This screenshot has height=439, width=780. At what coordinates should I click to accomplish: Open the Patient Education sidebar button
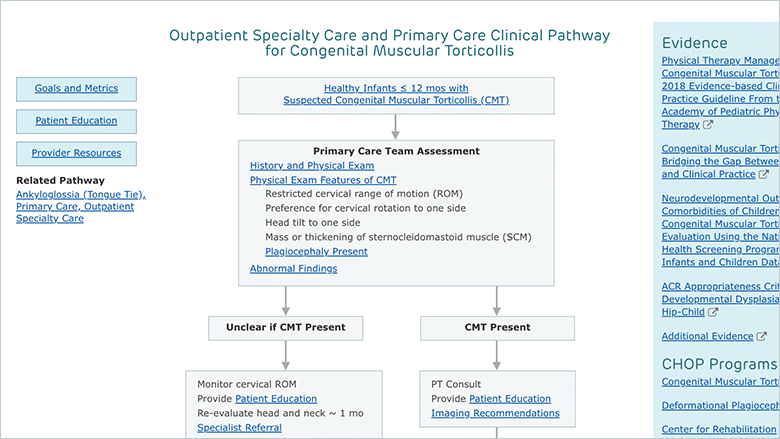[76, 121]
